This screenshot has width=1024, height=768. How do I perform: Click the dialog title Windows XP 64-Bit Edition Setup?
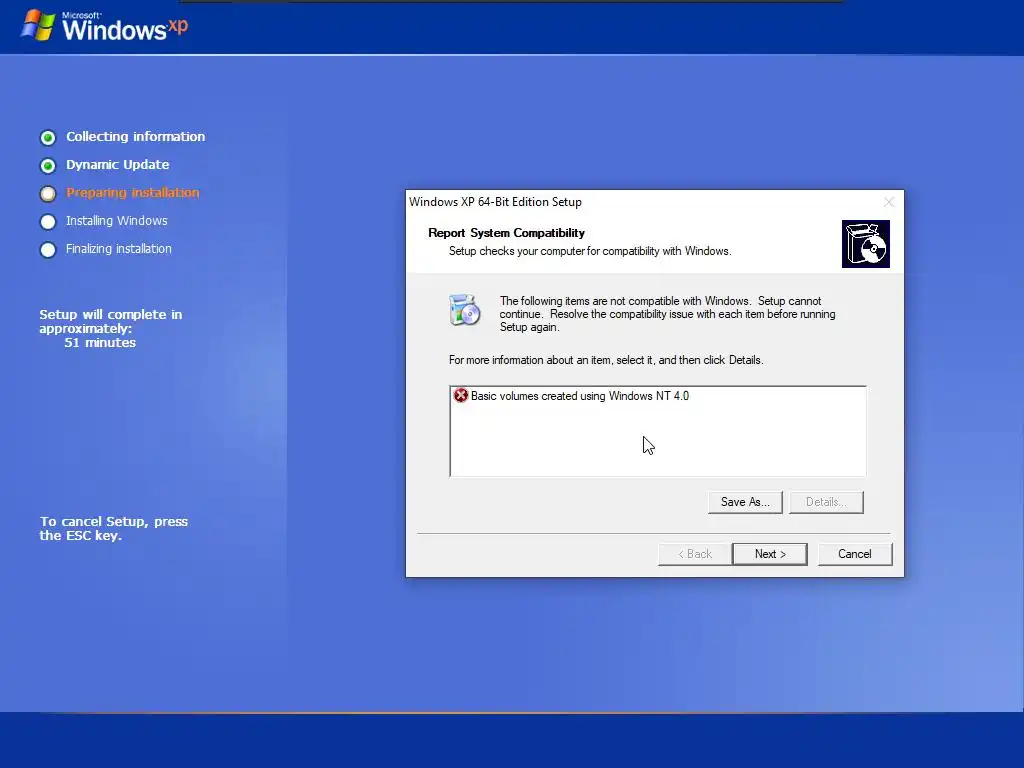tap(495, 202)
